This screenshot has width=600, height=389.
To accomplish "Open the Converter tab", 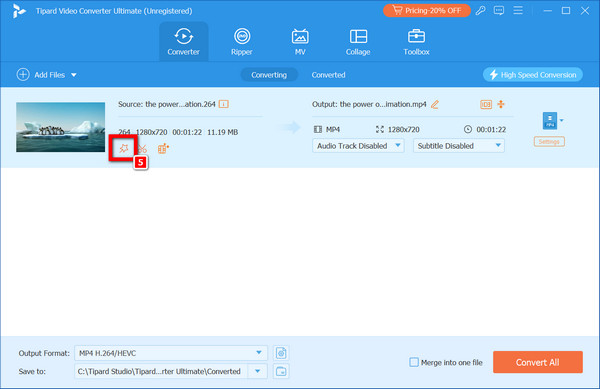I will tap(184, 41).
